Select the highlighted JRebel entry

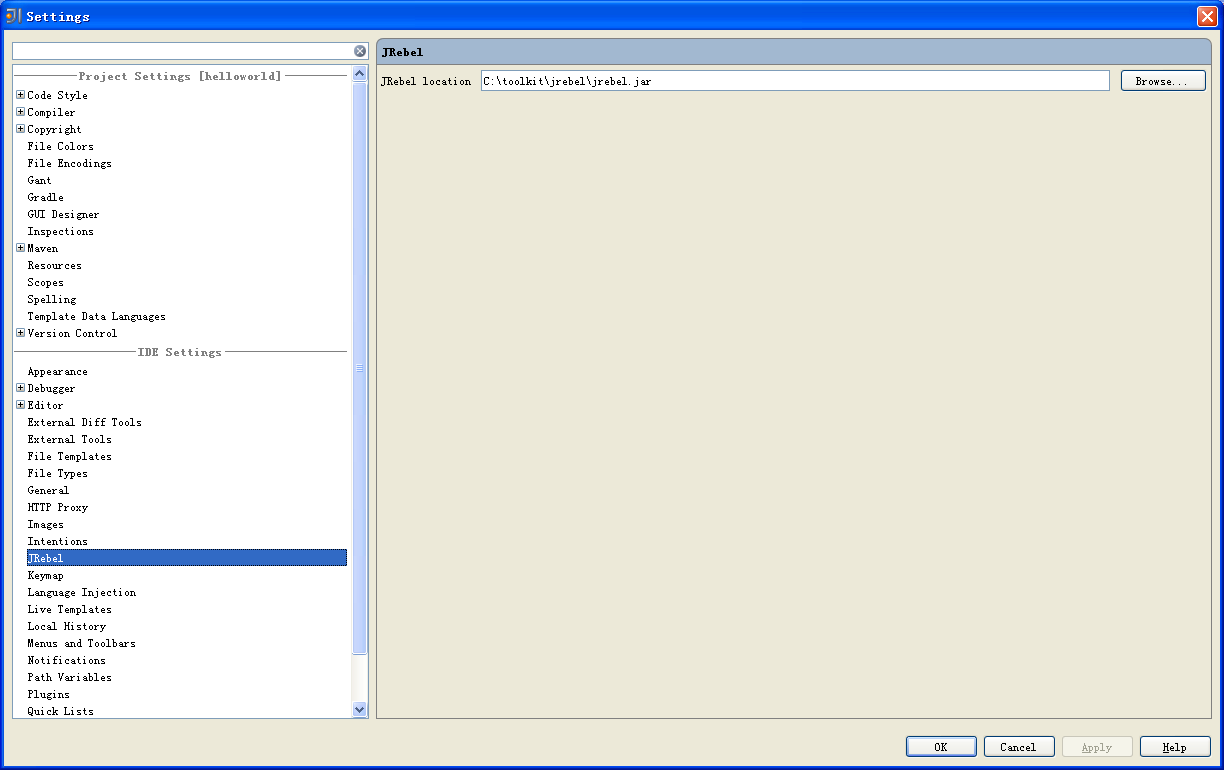click(x=187, y=558)
